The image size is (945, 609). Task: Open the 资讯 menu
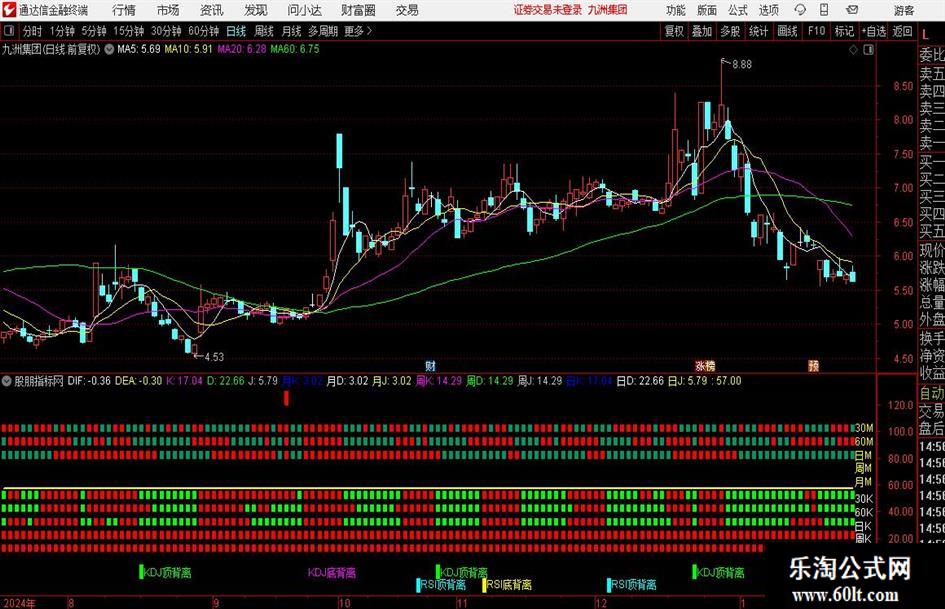(212, 10)
